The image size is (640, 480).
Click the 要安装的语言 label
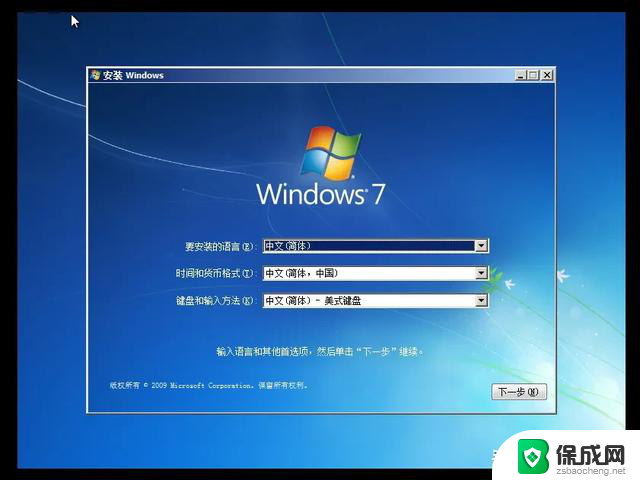tap(220, 247)
